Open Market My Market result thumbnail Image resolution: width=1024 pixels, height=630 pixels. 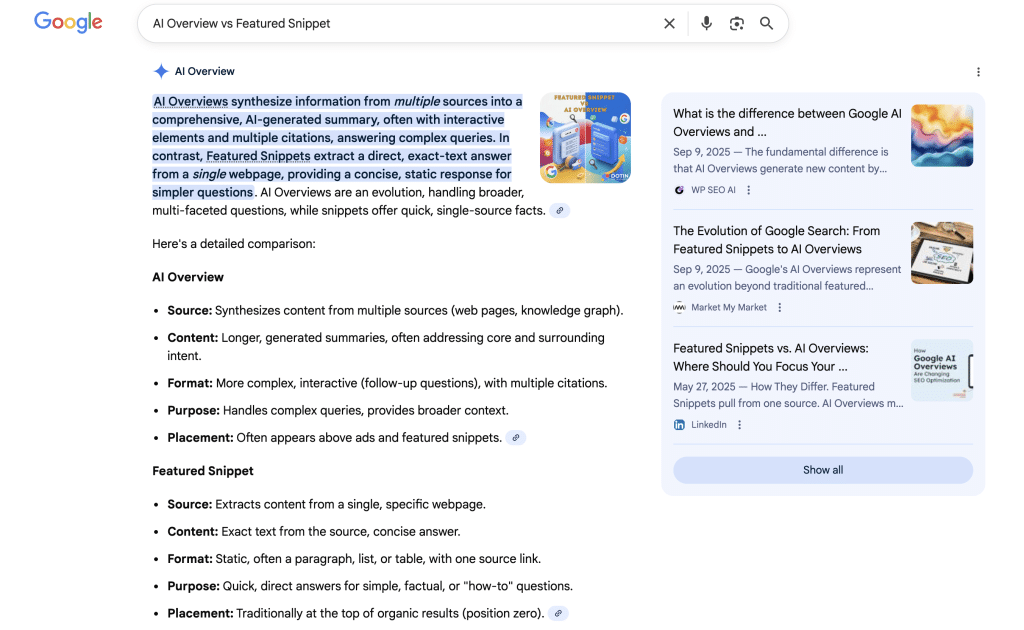pos(942,253)
